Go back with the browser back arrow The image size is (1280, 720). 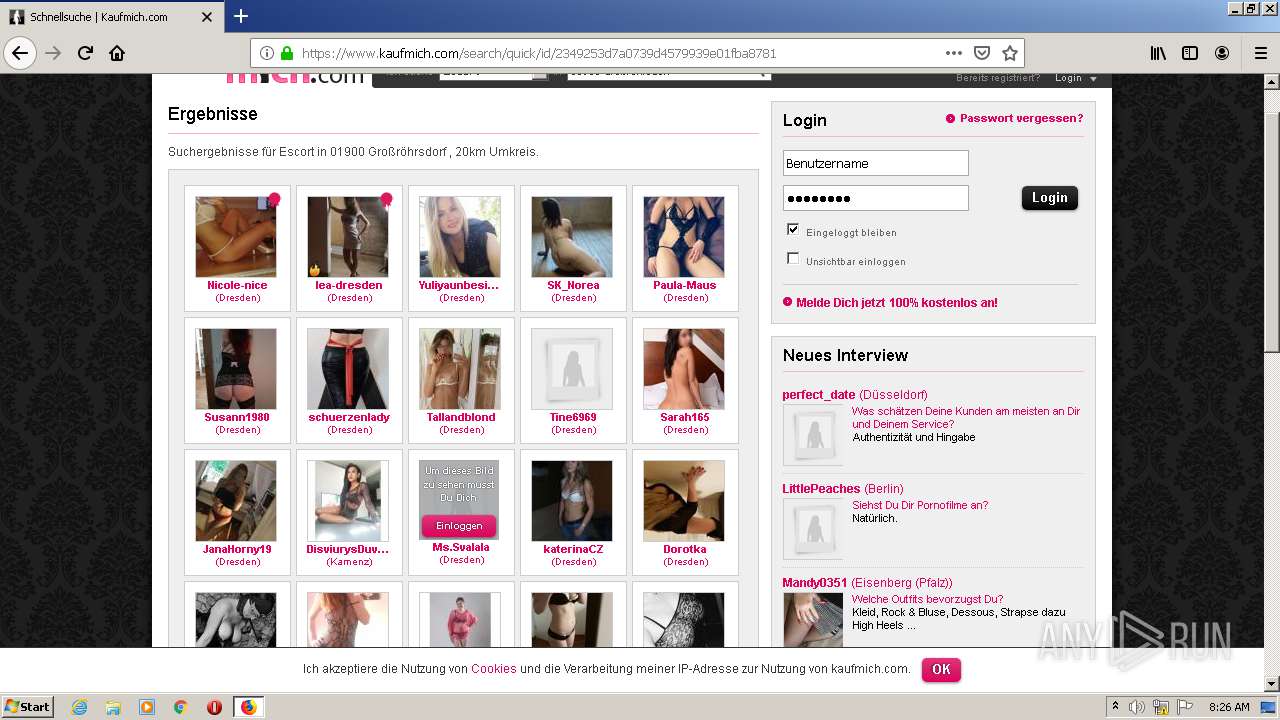tap(20, 53)
